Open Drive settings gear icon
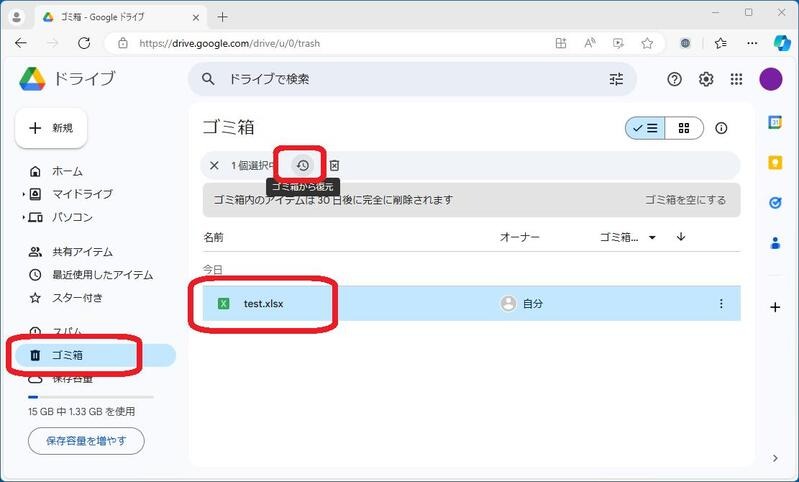 706,79
